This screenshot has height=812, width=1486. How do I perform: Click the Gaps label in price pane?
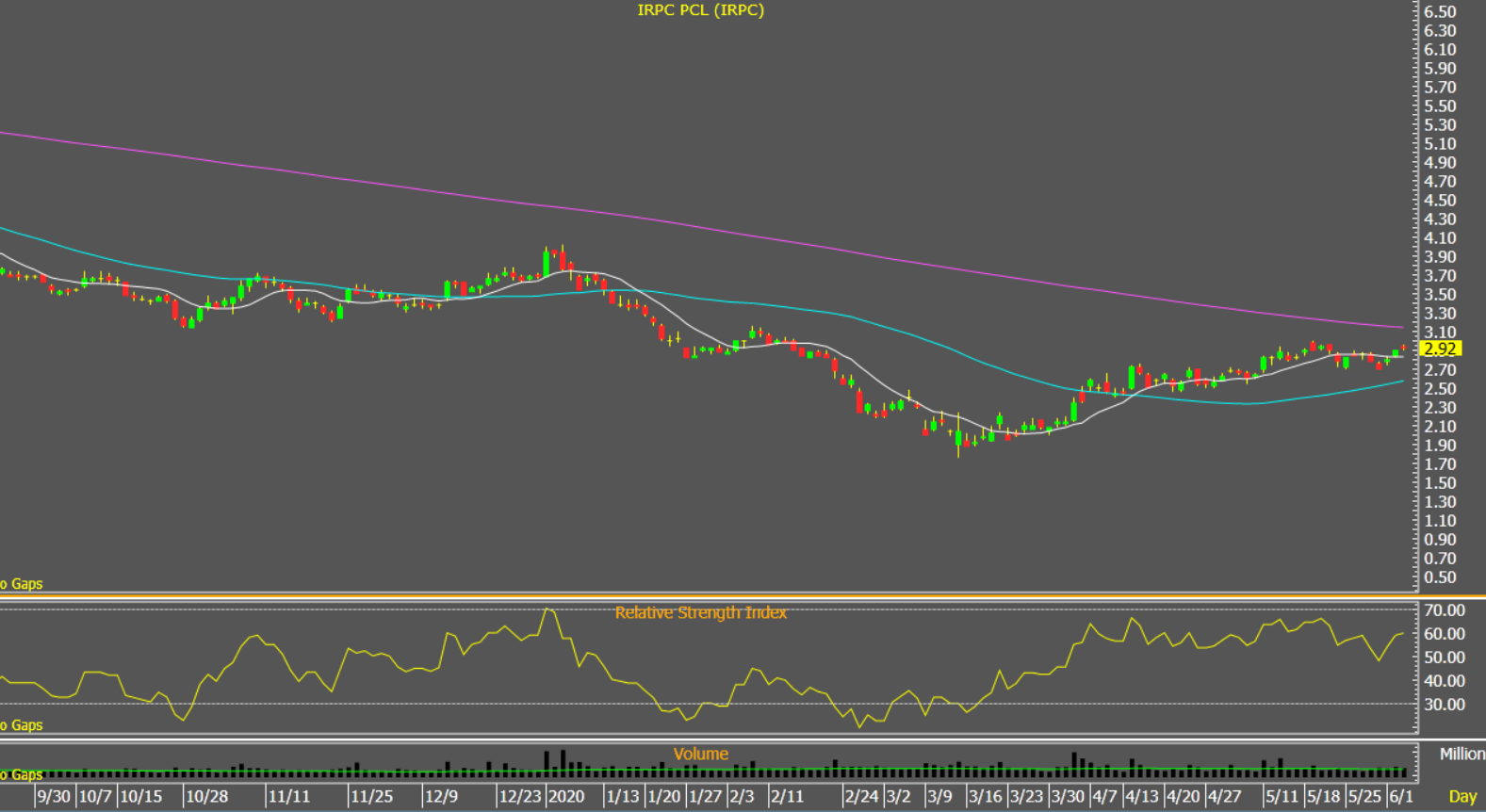point(22,584)
